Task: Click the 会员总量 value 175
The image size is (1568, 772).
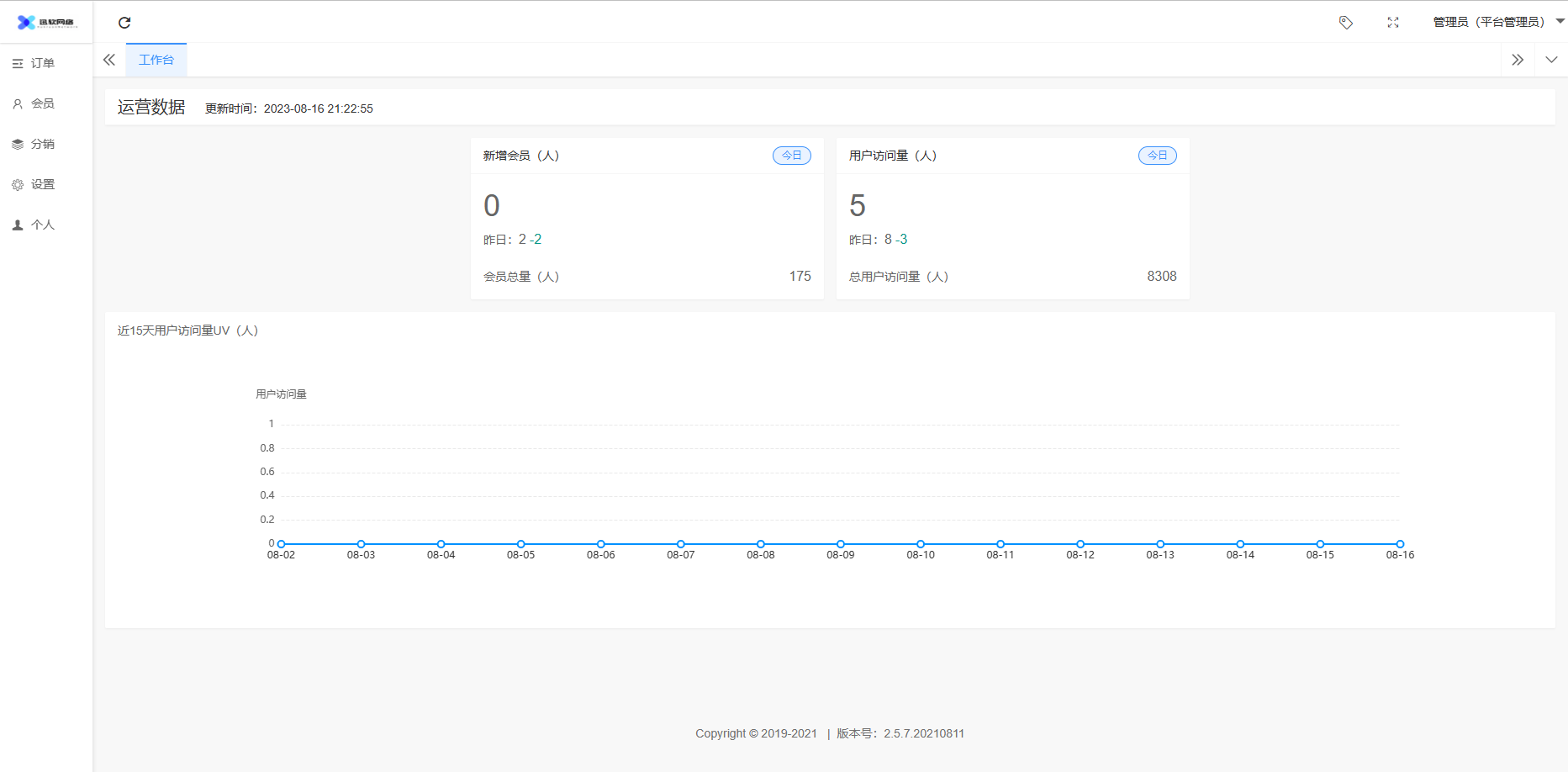Action: click(x=800, y=277)
